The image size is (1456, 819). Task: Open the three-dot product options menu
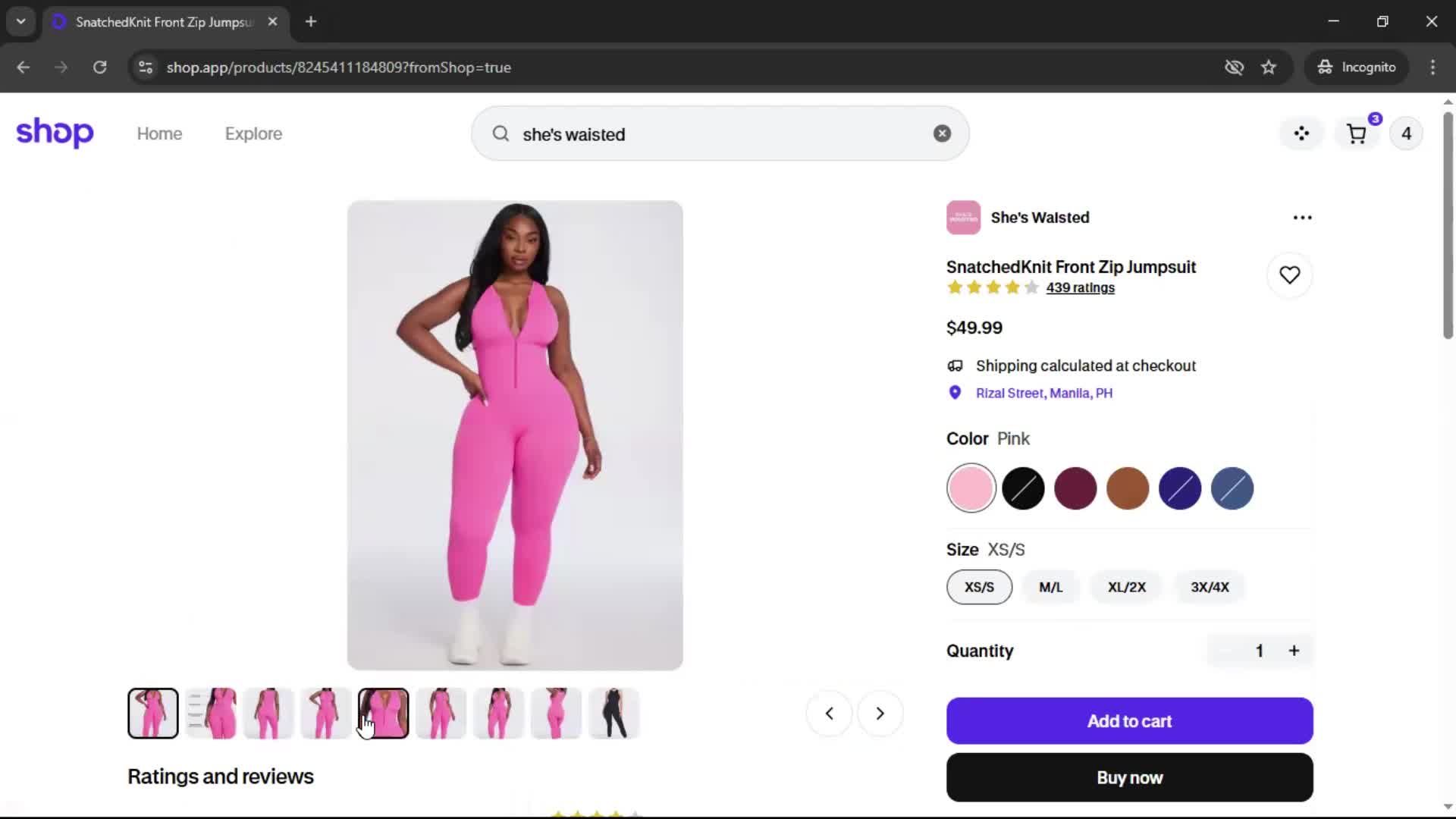(1302, 218)
